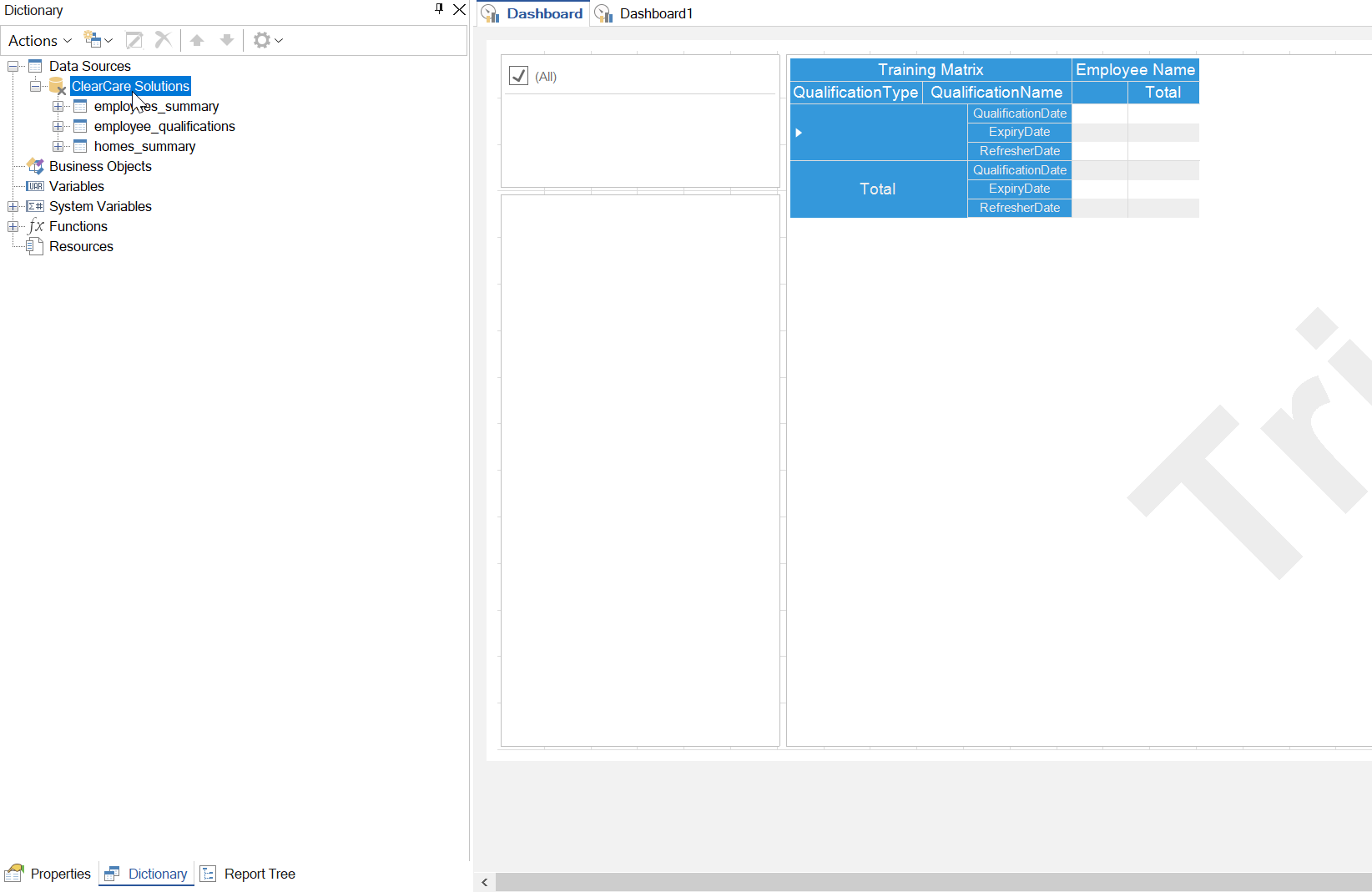Select Business Objects in the tree
Screen dimensions: 1372x892
click(x=100, y=166)
